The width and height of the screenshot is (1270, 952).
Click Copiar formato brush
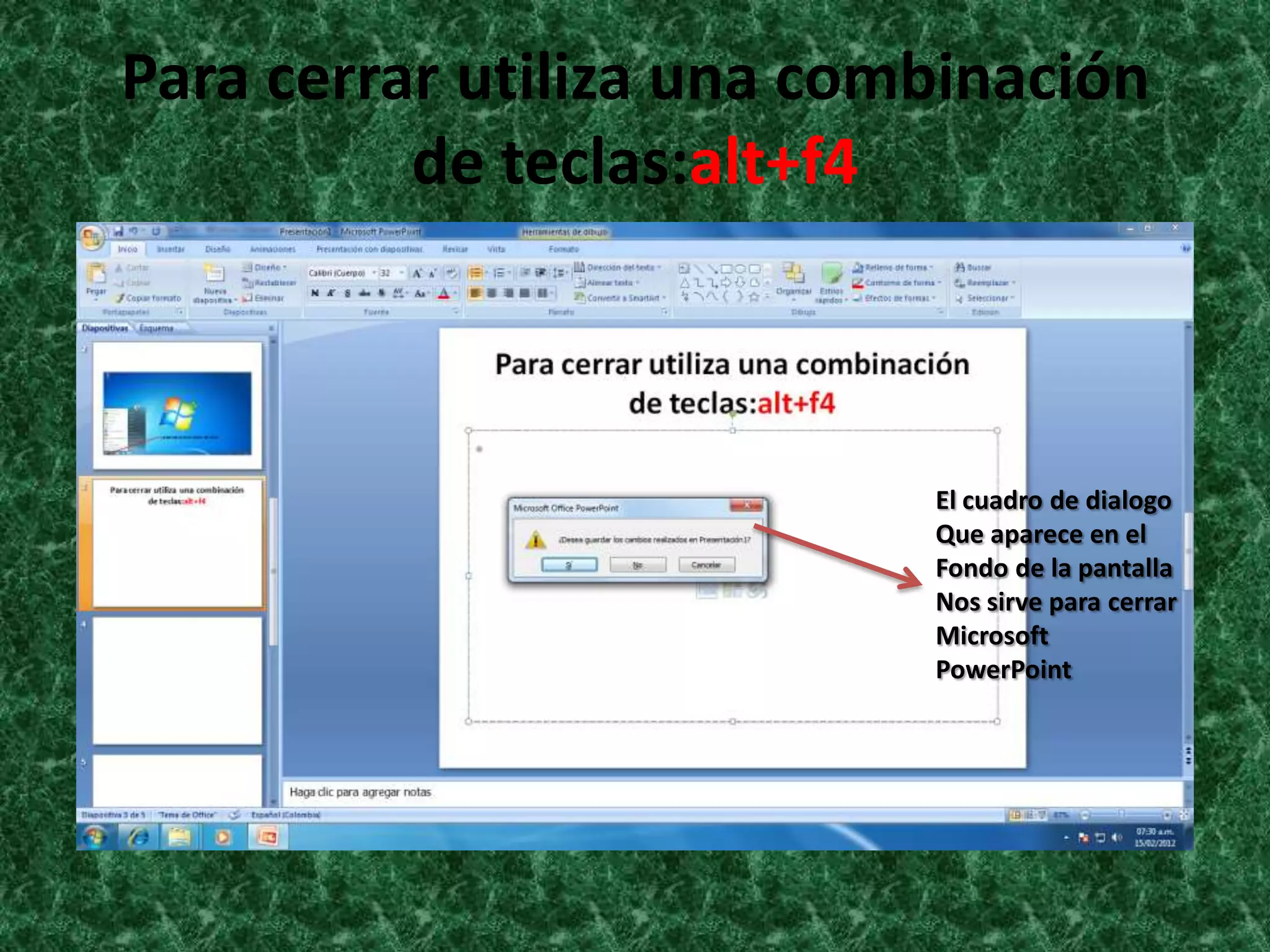(148, 298)
